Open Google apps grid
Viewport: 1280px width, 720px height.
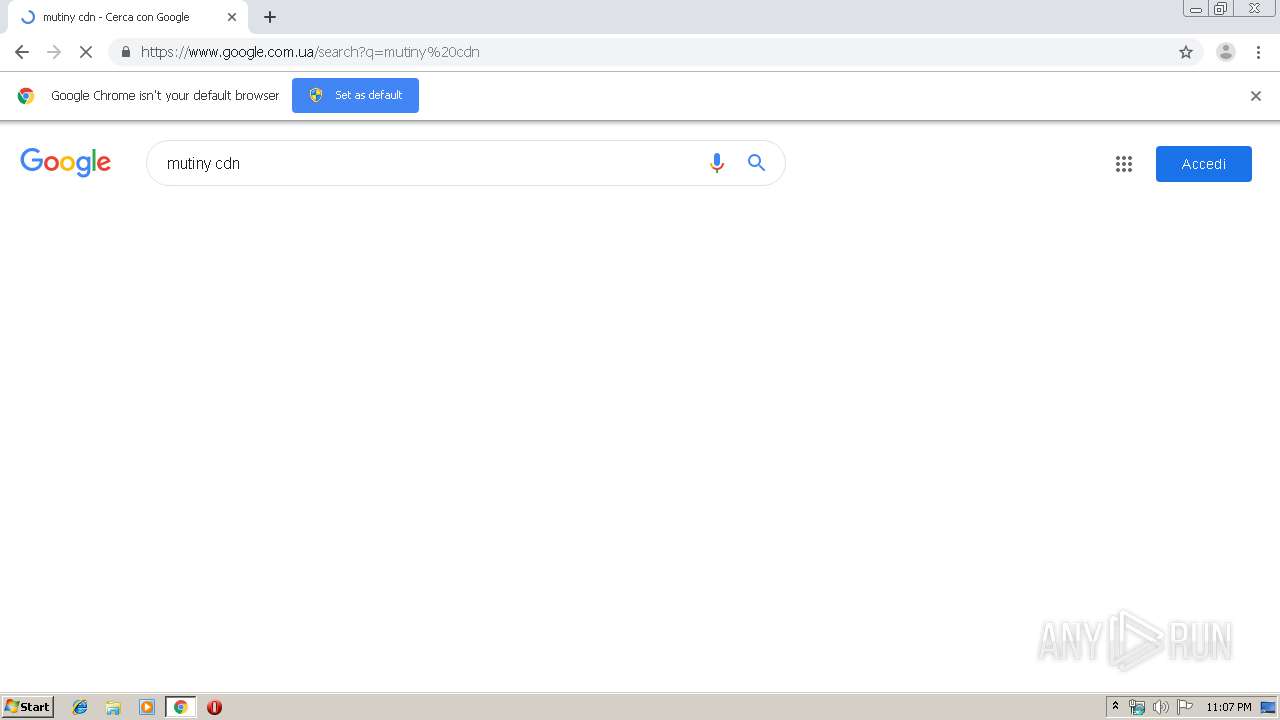(1124, 164)
